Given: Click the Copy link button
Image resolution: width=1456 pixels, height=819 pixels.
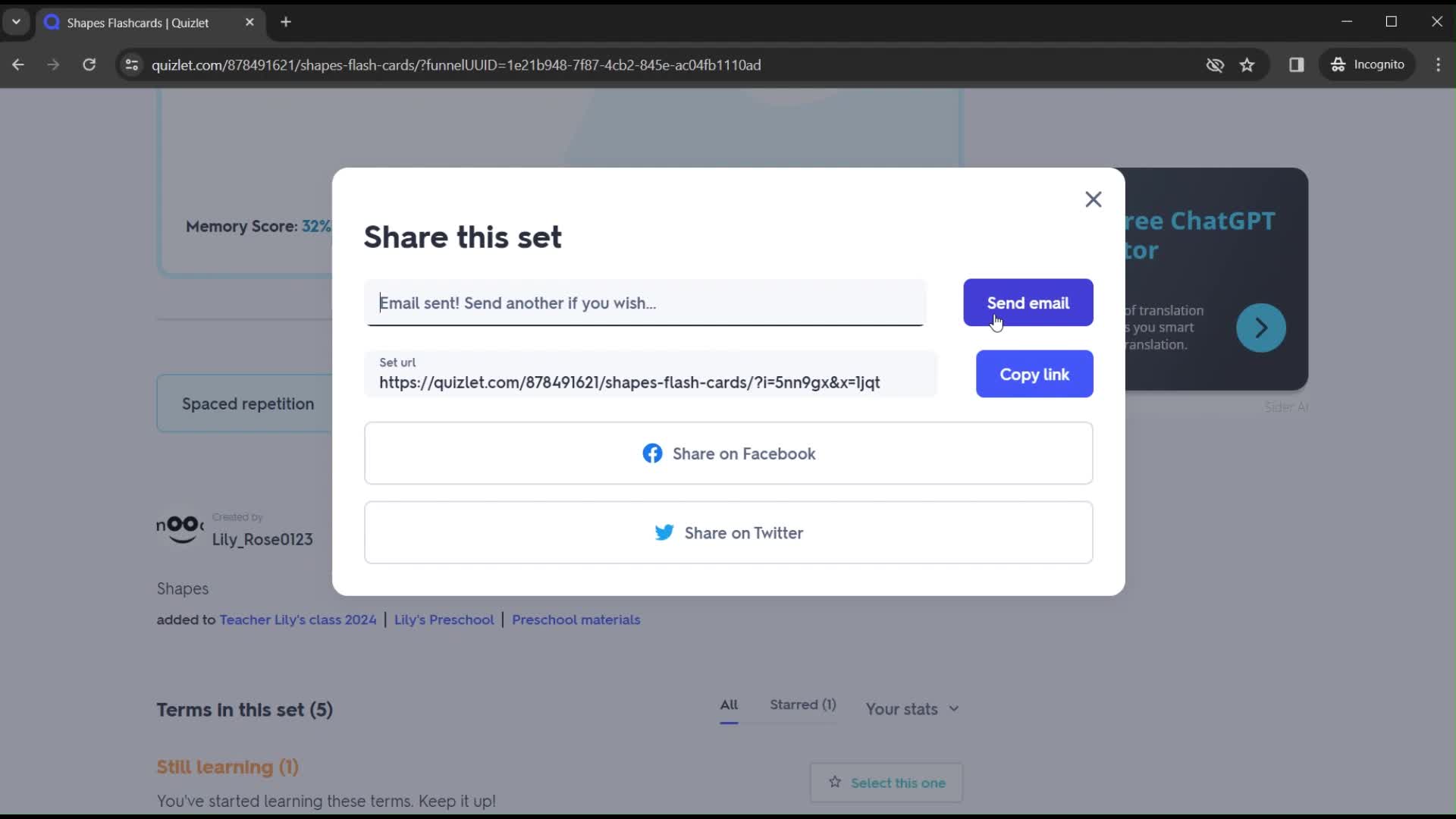Looking at the screenshot, I should tap(1035, 374).
